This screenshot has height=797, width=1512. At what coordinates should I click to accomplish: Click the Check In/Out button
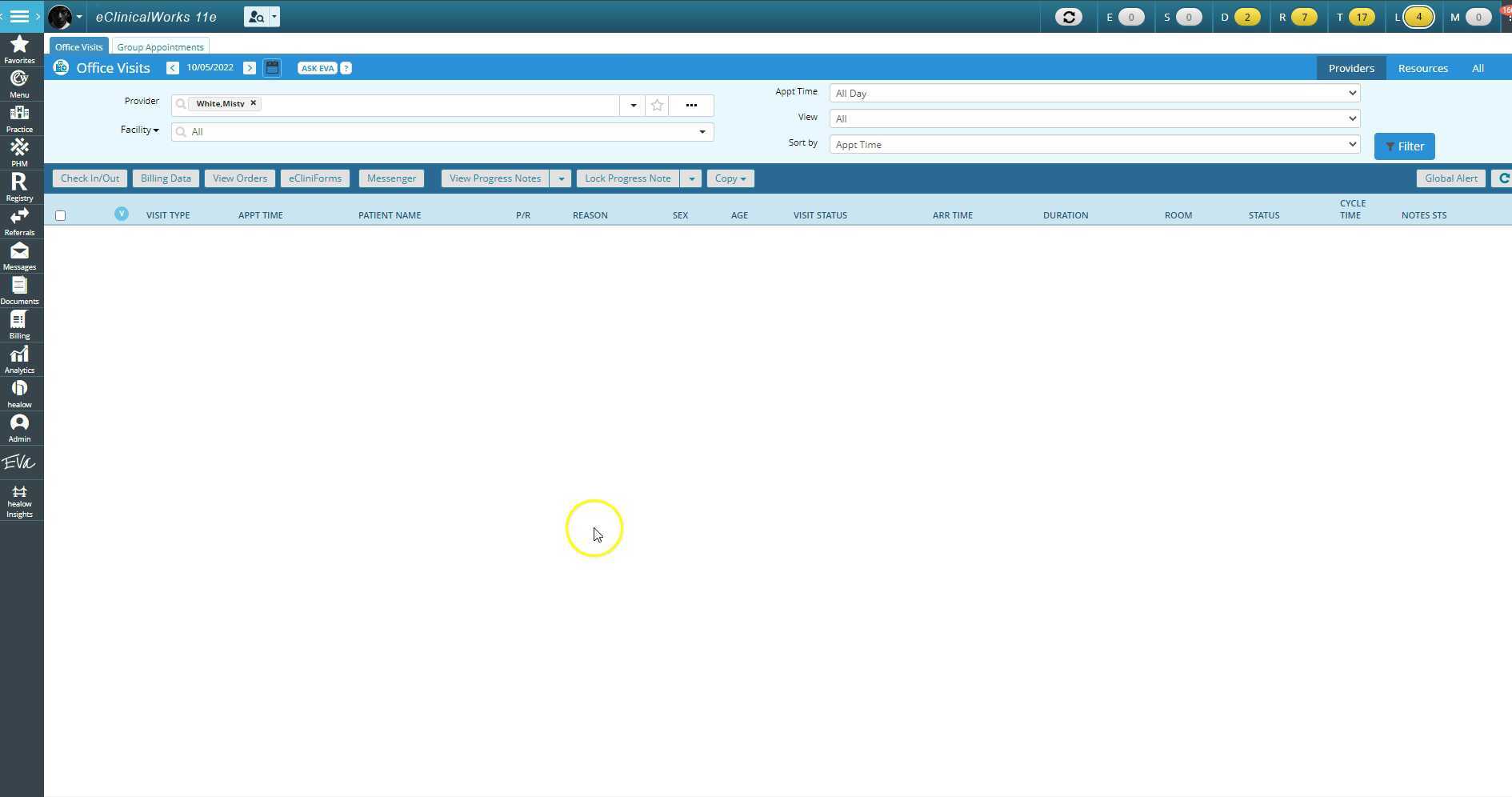point(89,178)
